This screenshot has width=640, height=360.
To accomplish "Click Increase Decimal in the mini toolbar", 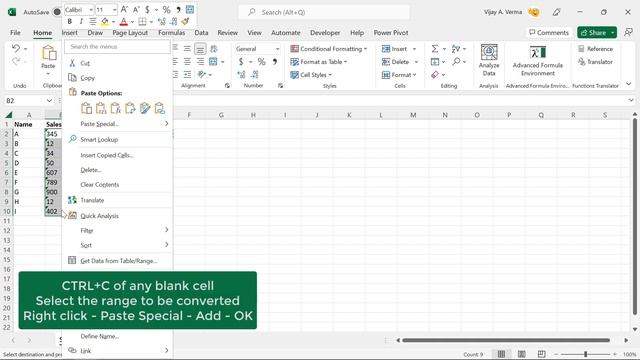I will [x=162, y=21].
